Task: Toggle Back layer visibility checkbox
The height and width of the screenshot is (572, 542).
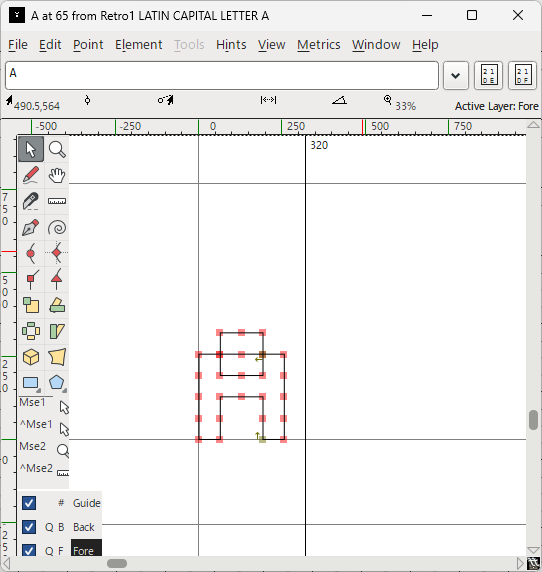Action: click(x=29, y=527)
